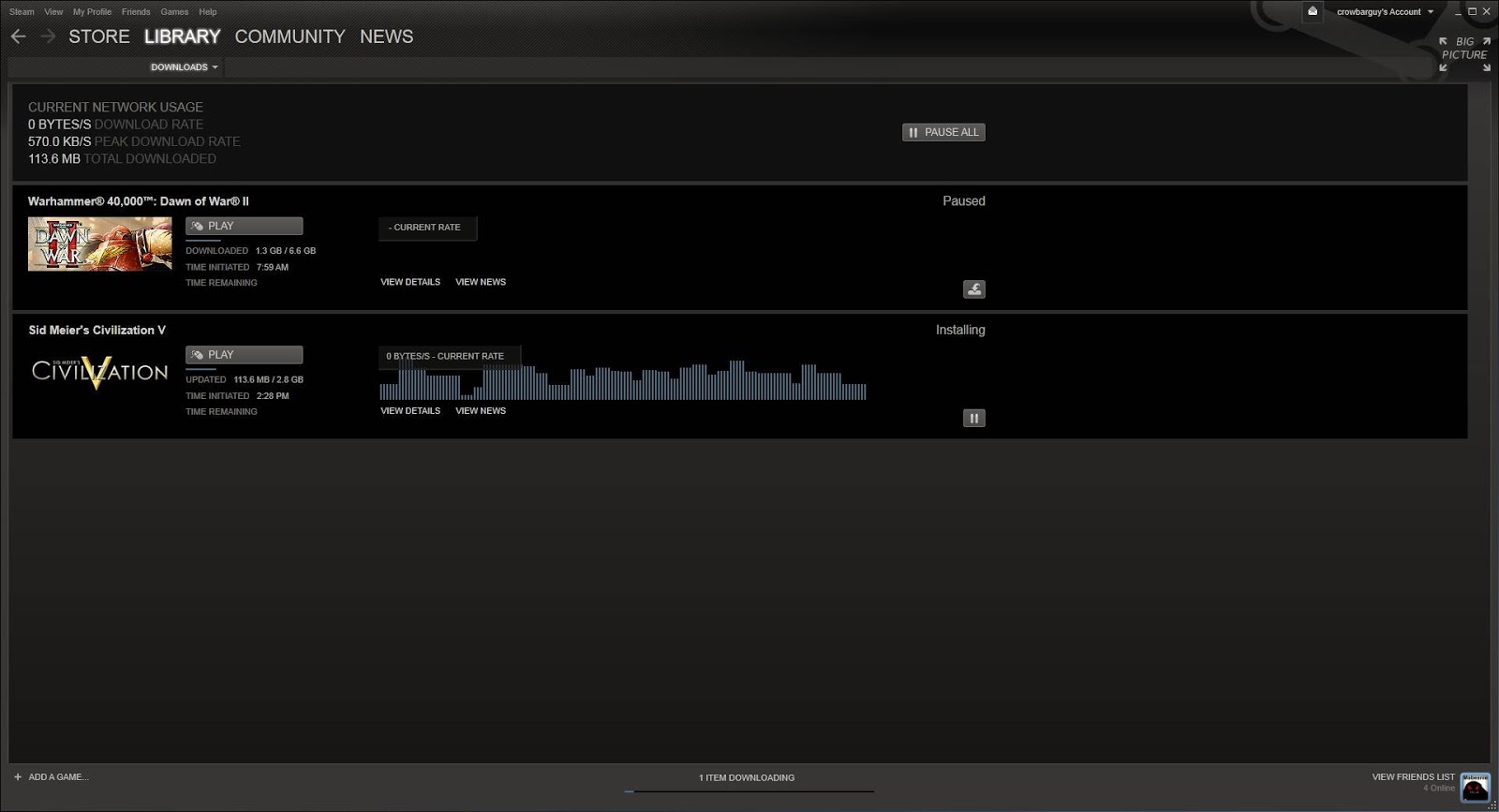This screenshot has height=812, width=1499.
Task: Open the Downloads dropdown
Action: tap(185, 67)
